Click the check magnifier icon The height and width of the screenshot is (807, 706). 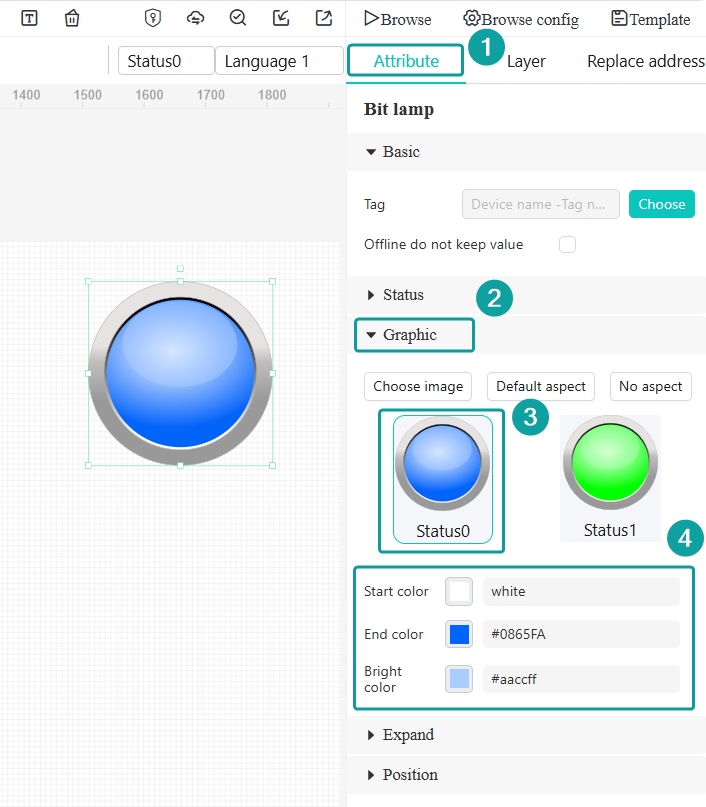238,18
